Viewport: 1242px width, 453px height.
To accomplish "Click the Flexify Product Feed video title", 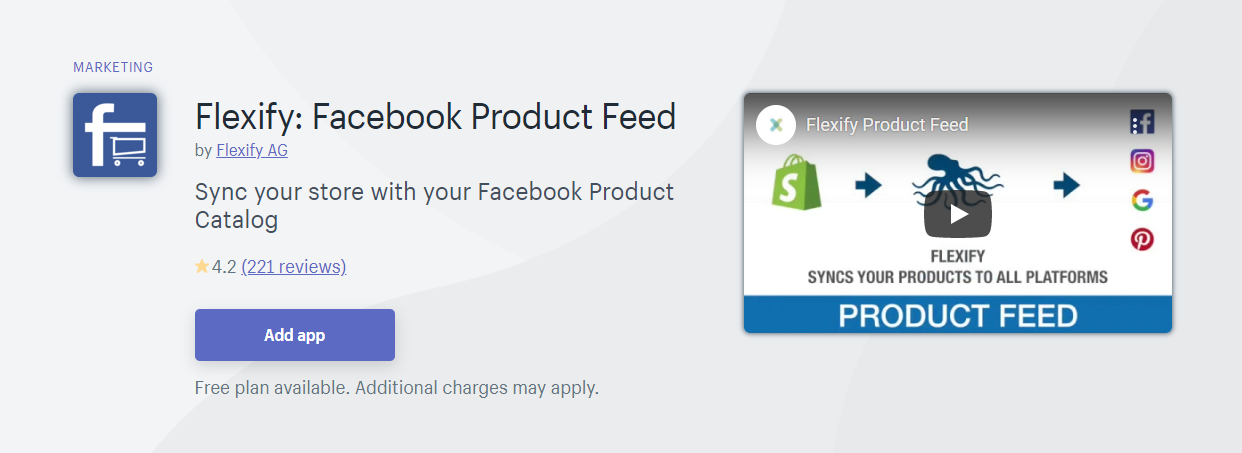I will [x=887, y=125].
